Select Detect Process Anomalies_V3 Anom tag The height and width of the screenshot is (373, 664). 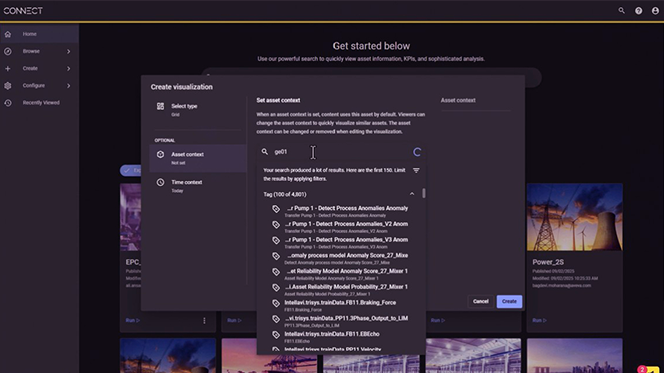341,242
